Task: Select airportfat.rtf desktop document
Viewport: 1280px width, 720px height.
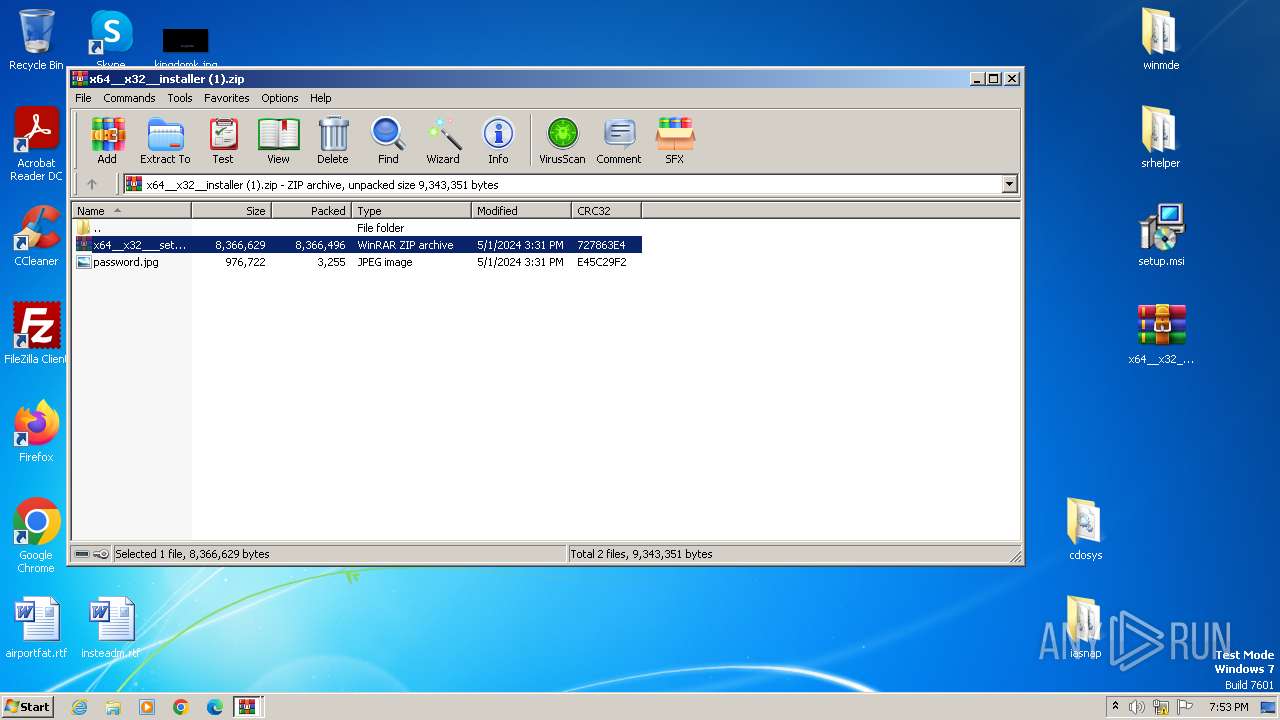Action: coord(36,629)
